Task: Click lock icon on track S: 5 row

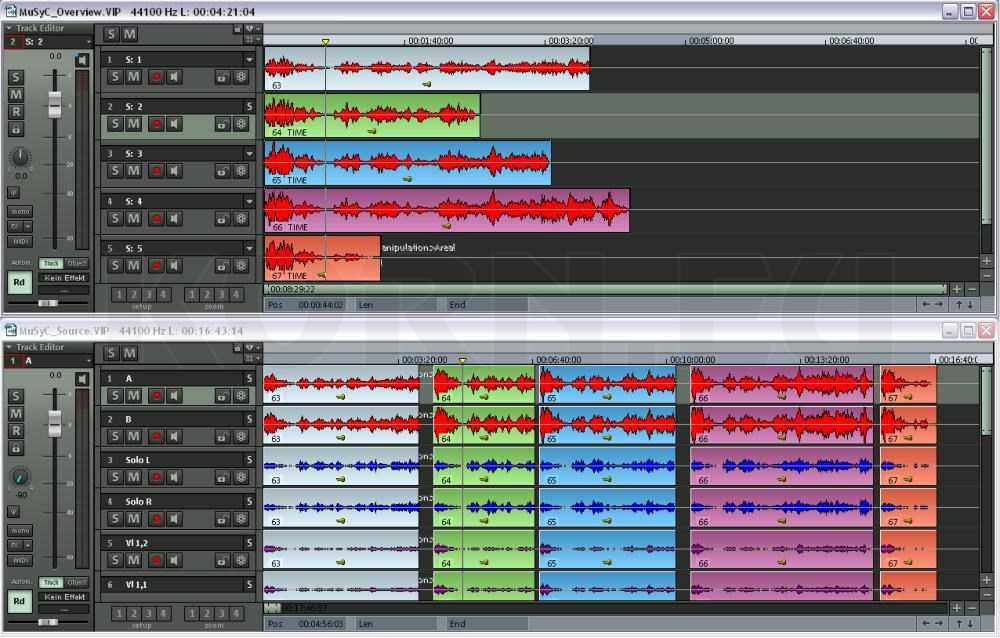Action: point(222,265)
